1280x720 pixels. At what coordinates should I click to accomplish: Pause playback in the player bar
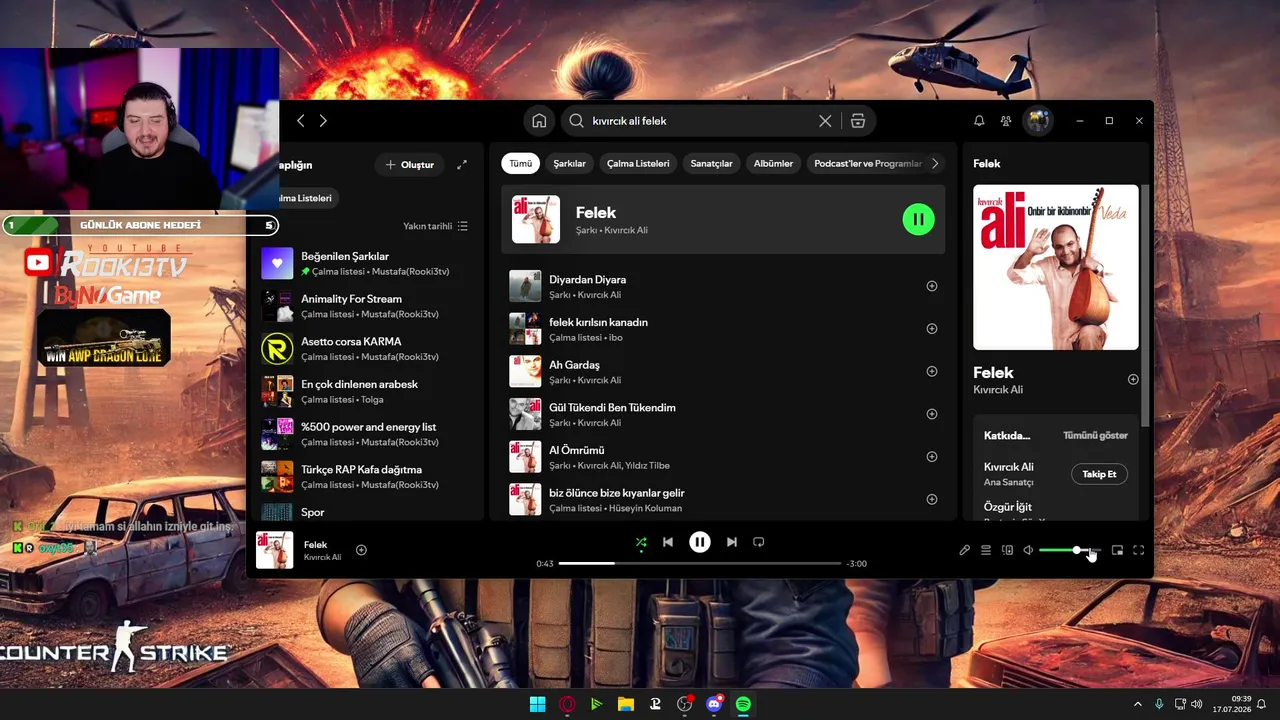tap(700, 542)
